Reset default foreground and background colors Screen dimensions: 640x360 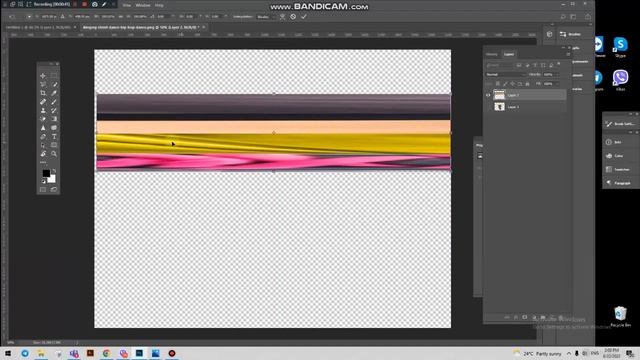tap(44, 182)
